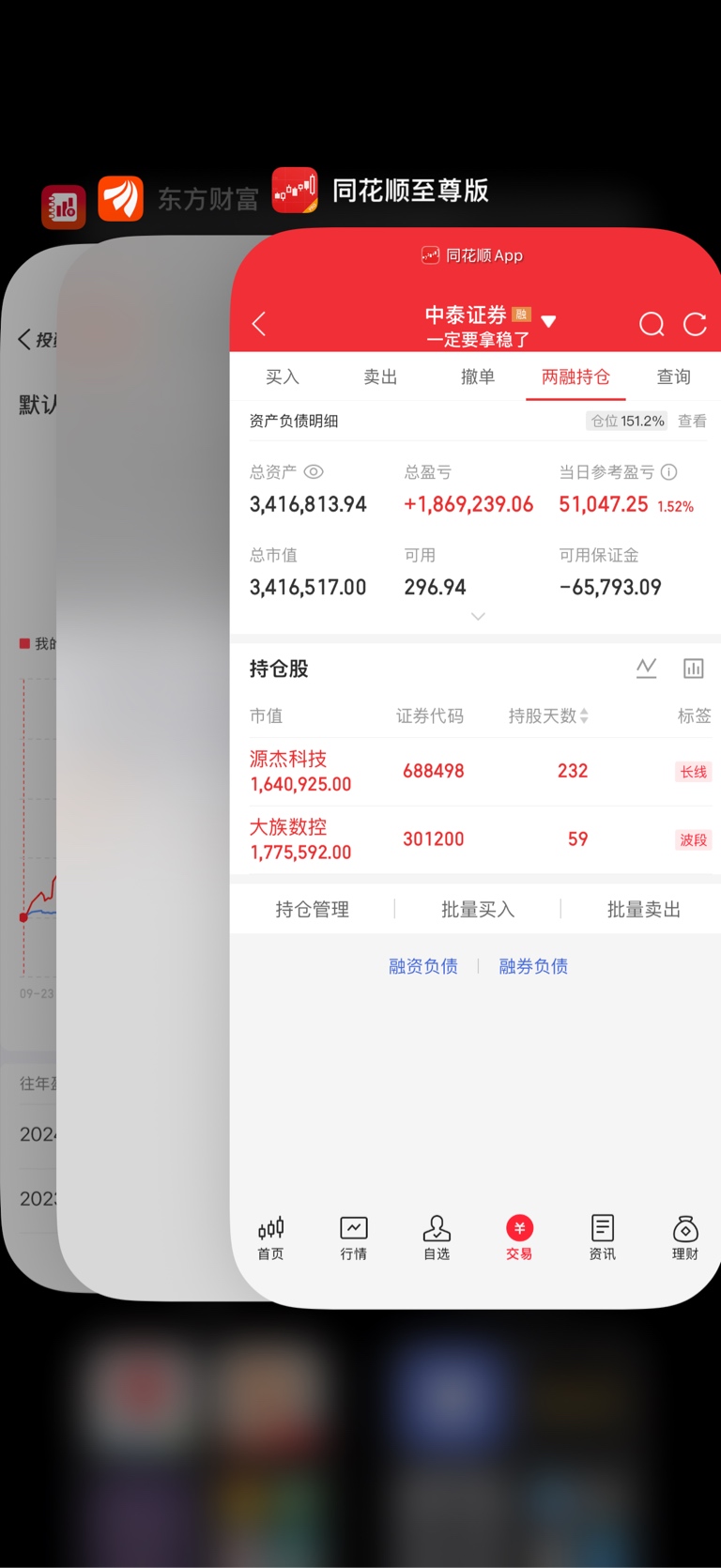Tap the leftmost red chart app icon

(x=64, y=207)
